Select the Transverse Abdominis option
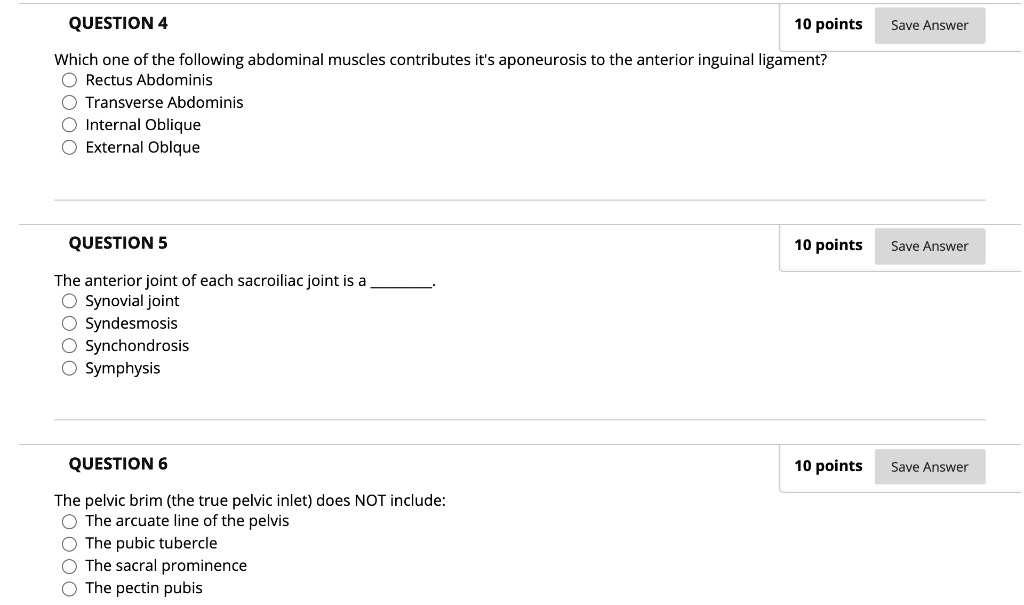 click(69, 102)
